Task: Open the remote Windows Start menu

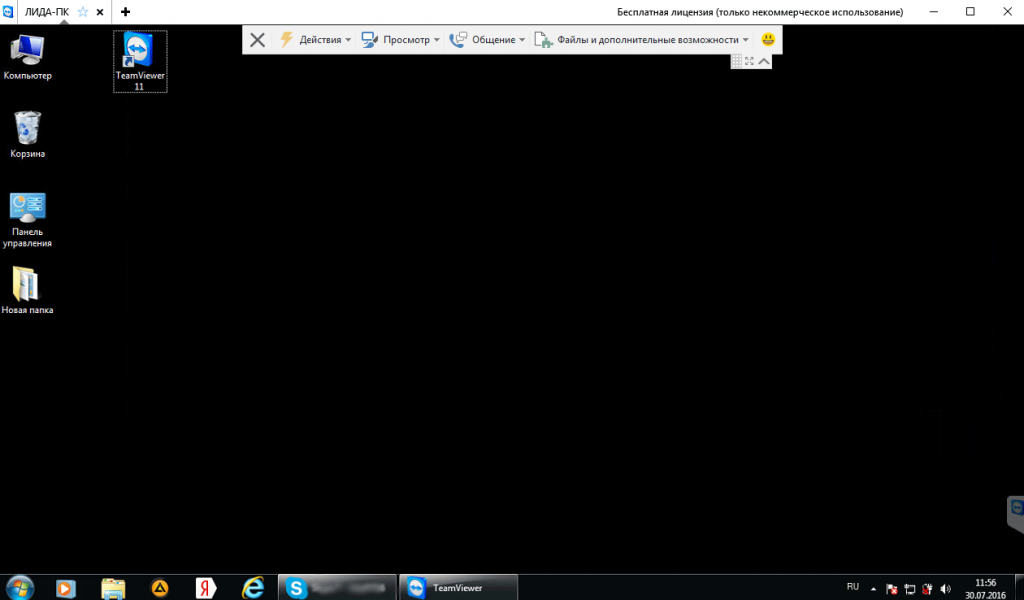Action: (x=20, y=588)
